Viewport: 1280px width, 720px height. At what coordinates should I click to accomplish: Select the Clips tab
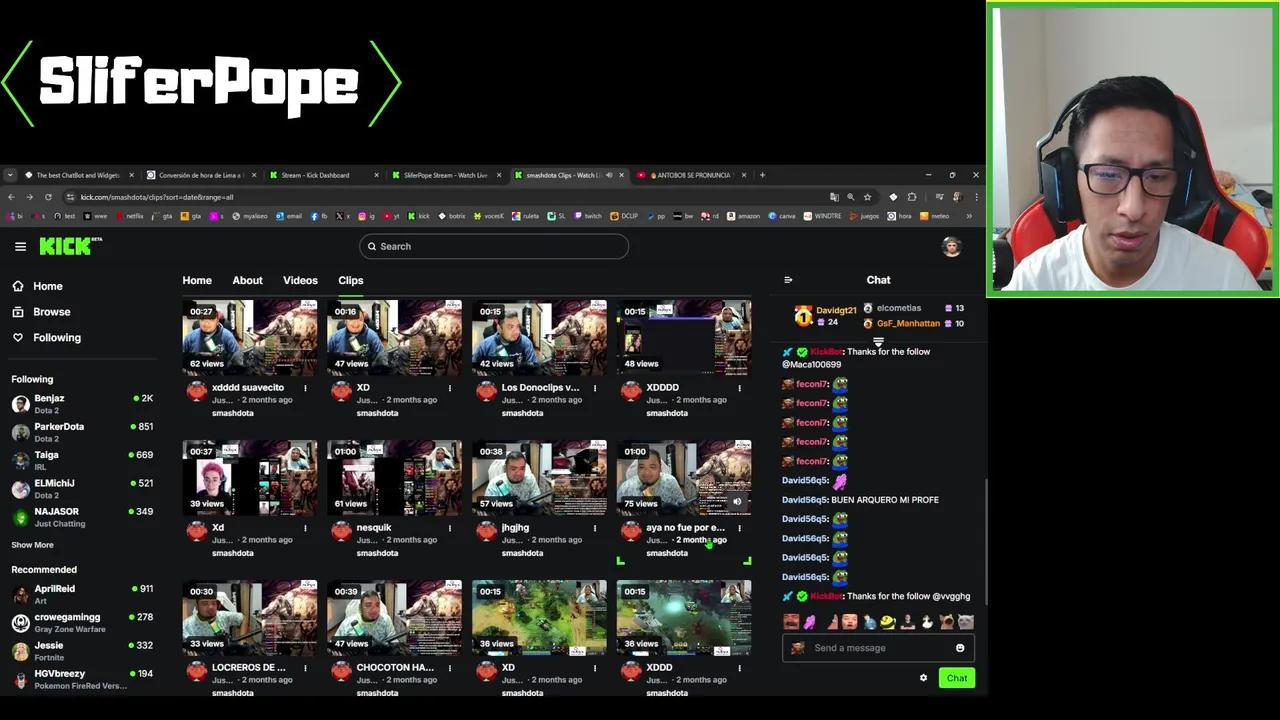point(351,281)
